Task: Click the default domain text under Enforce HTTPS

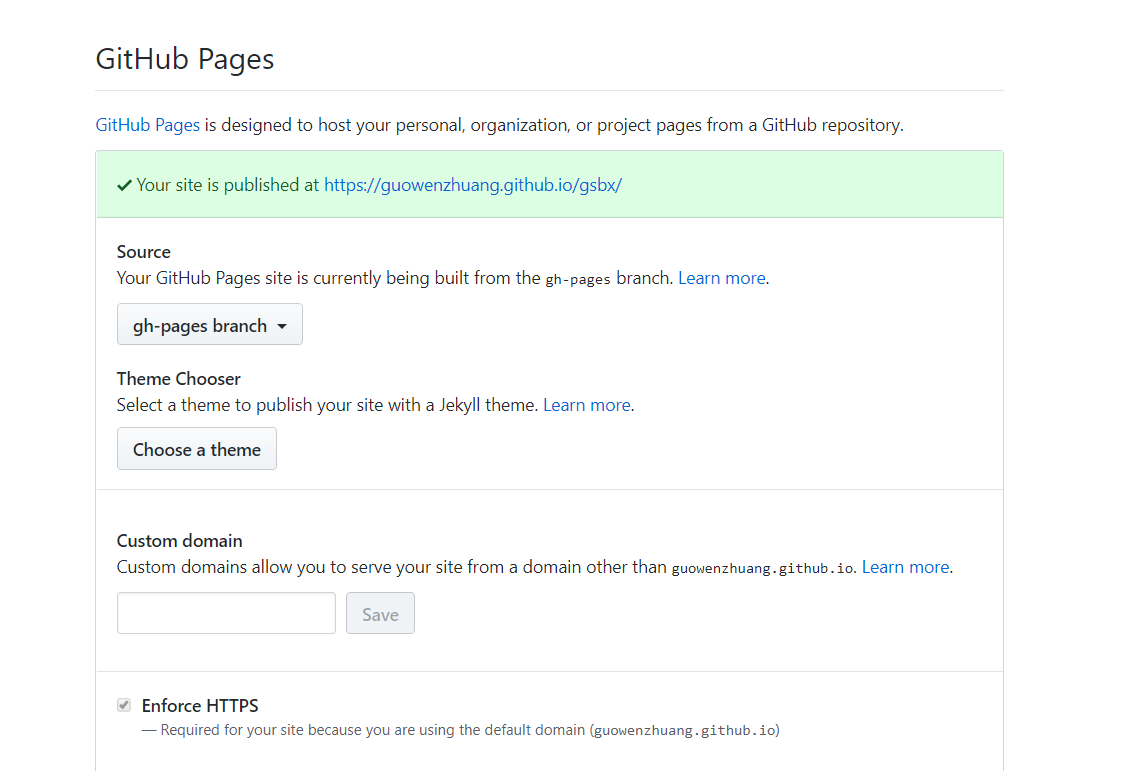Action: tap(684, 730)
